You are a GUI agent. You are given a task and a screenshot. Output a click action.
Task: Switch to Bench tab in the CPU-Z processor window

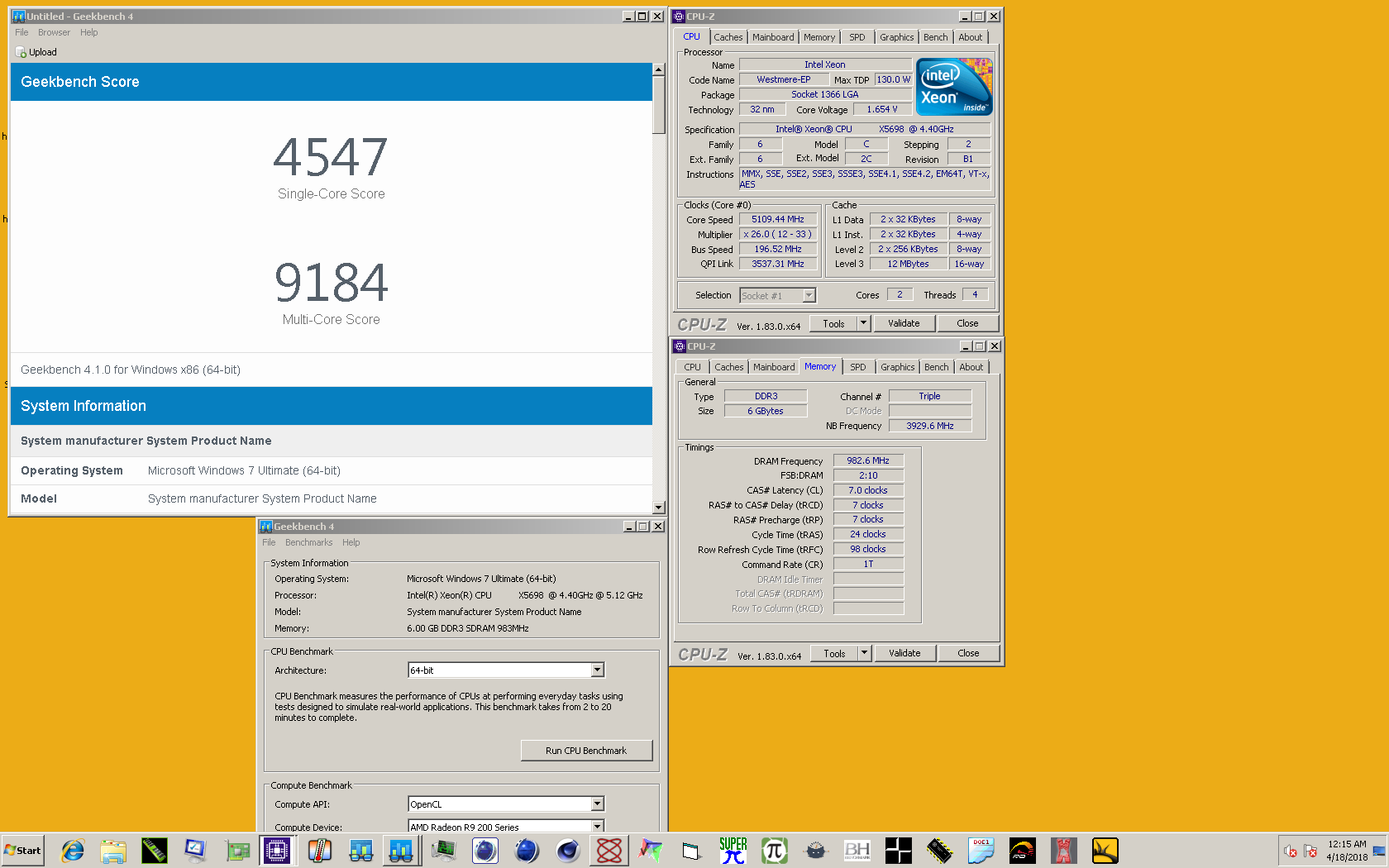click(935, 37)
